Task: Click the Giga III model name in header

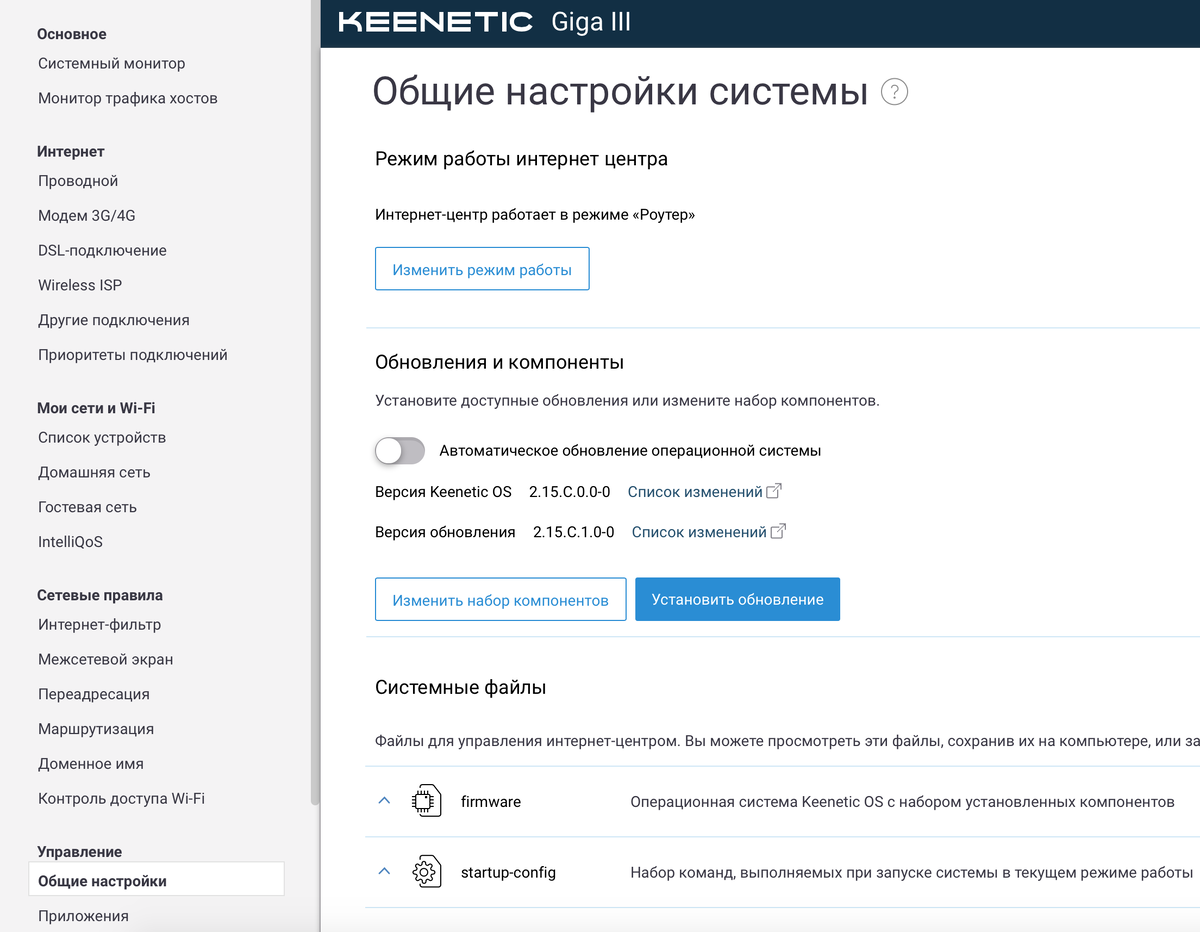Action: (591, 22)
